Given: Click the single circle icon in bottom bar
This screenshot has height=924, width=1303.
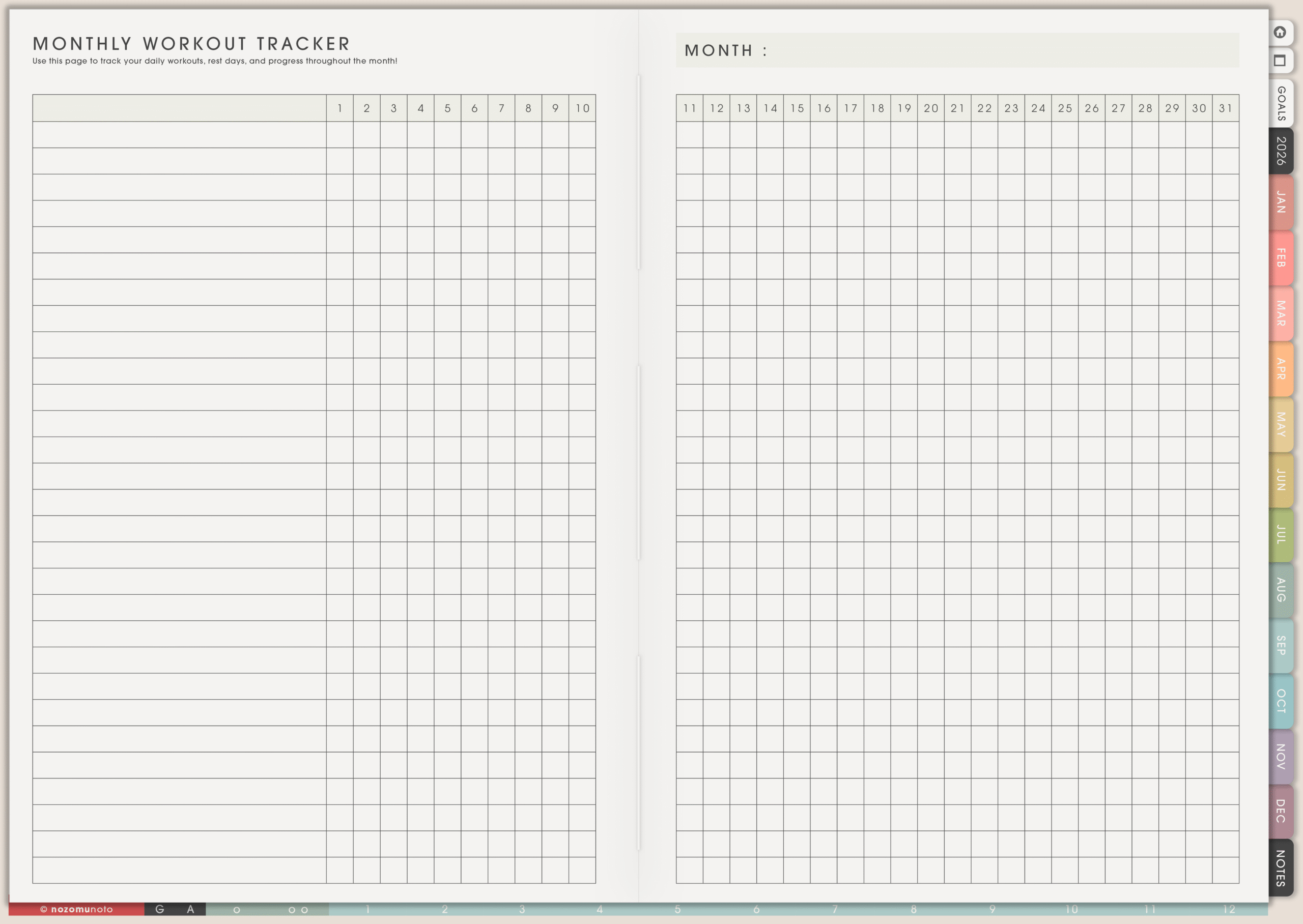Looking at the screenshot, I should [237, 910].
